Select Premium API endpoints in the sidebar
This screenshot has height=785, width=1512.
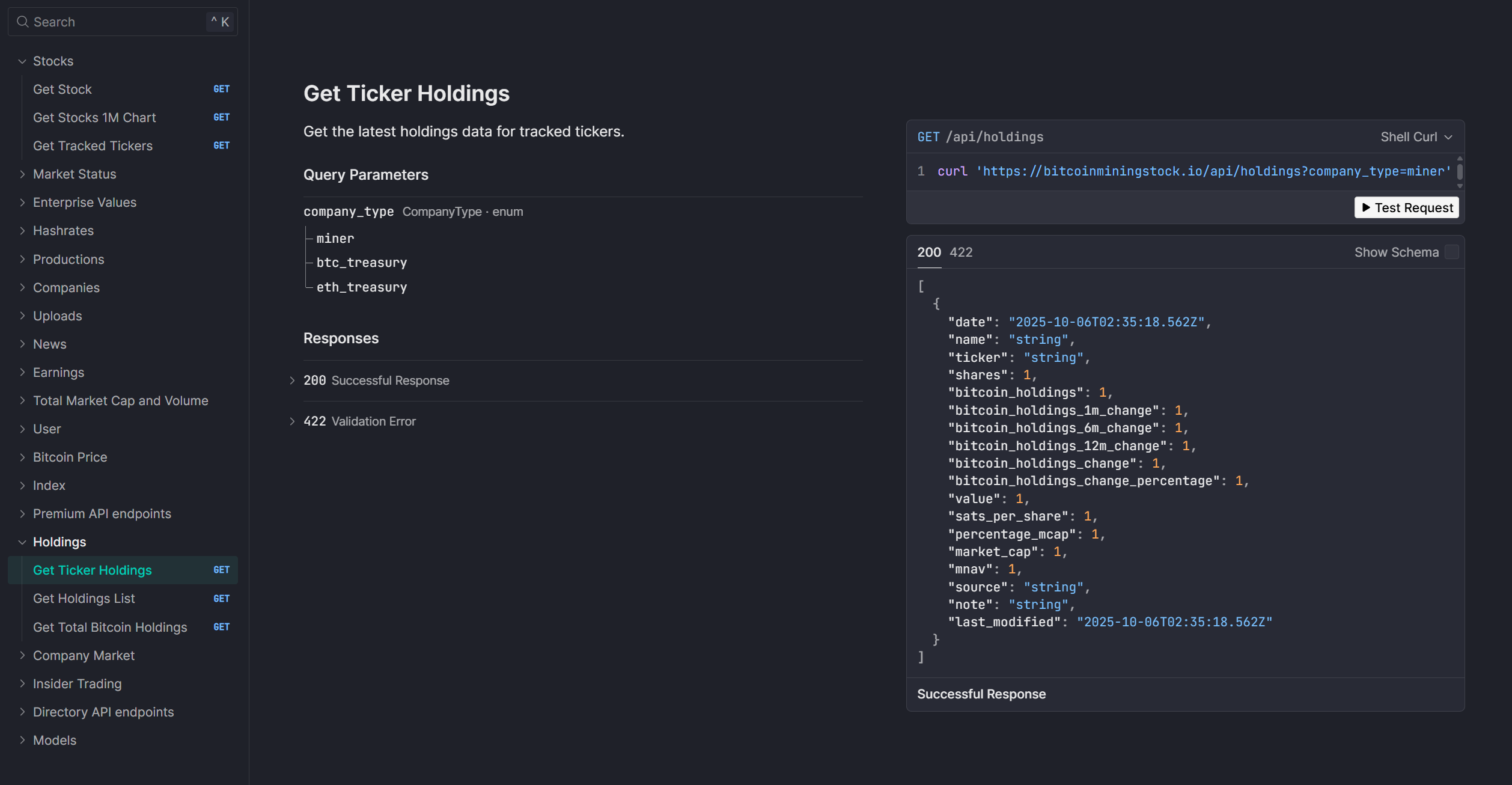coord(102,513)
